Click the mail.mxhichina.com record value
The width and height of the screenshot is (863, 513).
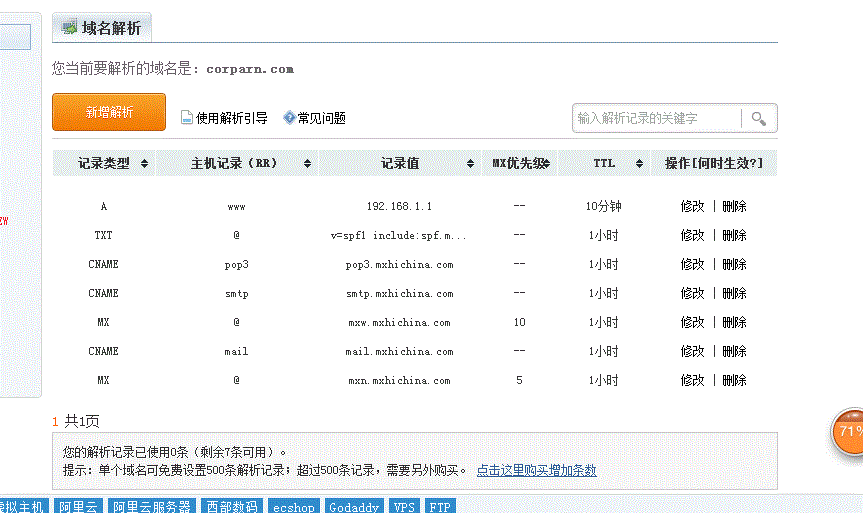pyautogui.click(x=400, y=352)
